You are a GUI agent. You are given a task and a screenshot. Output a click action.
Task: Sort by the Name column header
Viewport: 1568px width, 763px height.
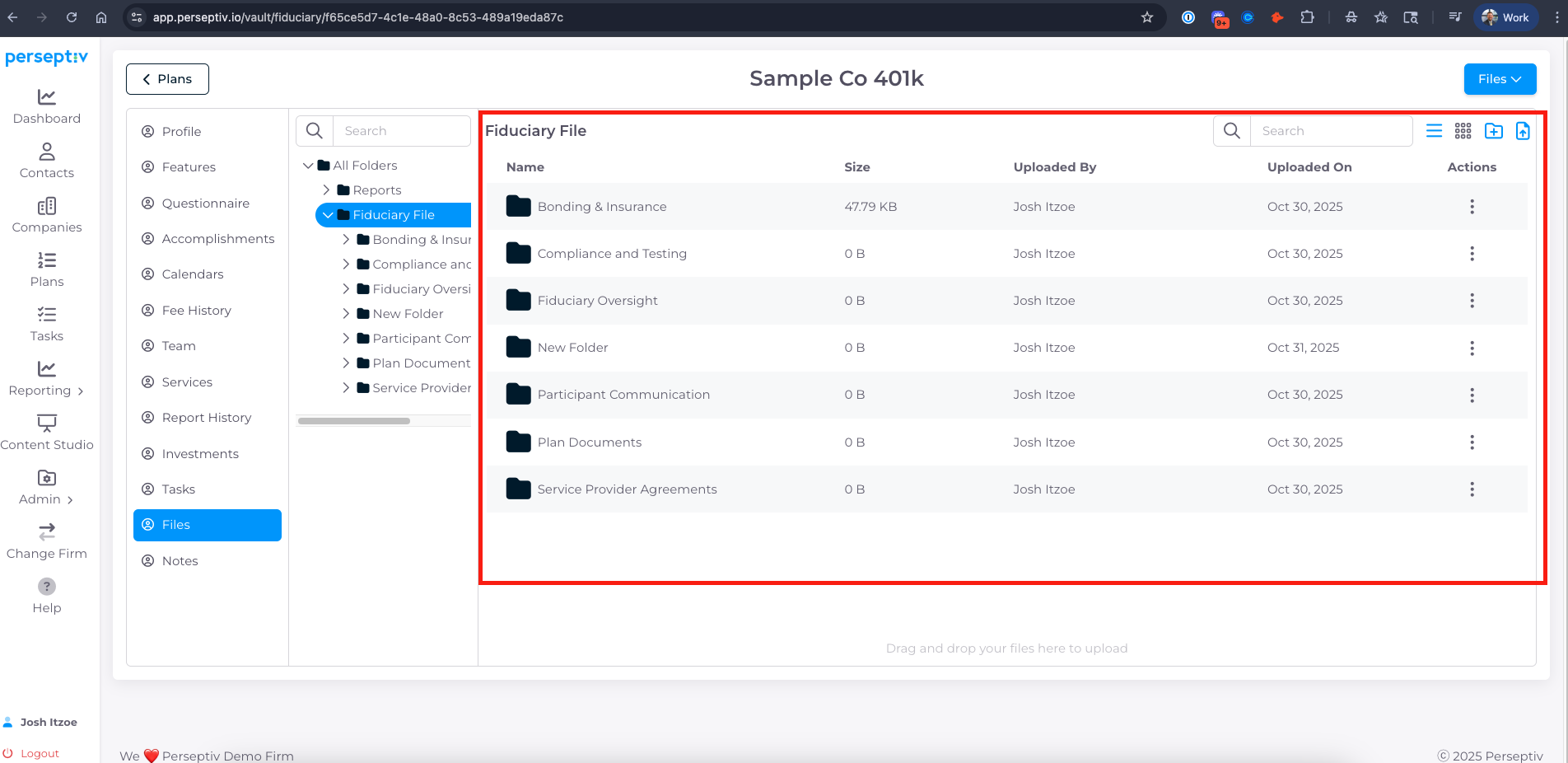[525, 167]
